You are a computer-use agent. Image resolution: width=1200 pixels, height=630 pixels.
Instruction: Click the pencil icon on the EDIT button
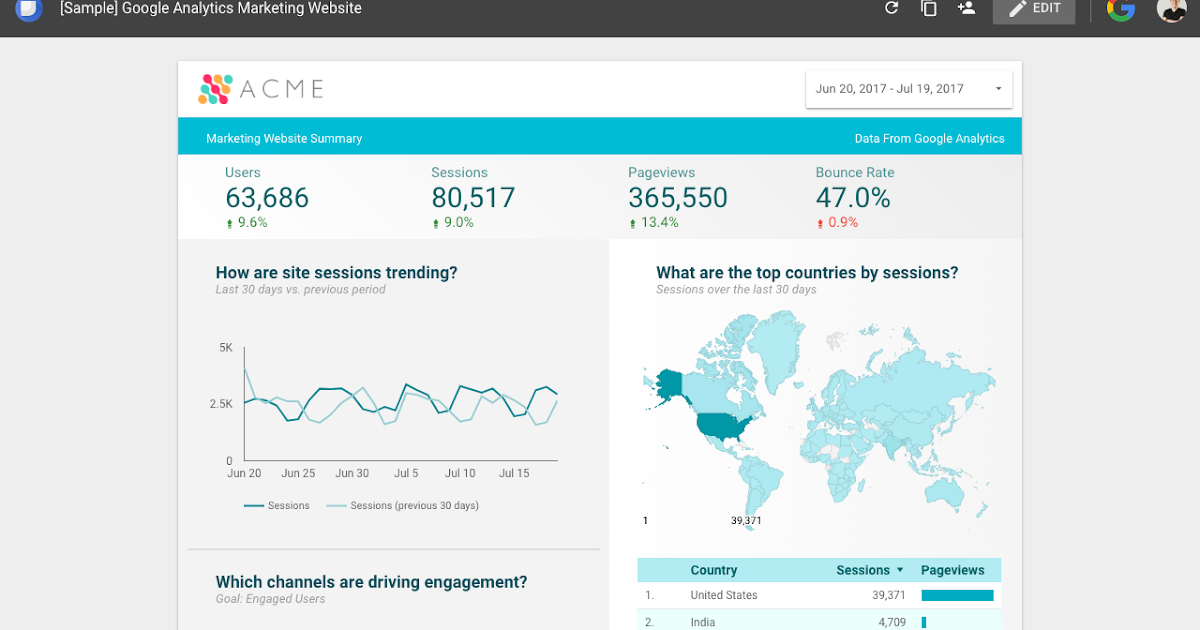point(1016,8)
